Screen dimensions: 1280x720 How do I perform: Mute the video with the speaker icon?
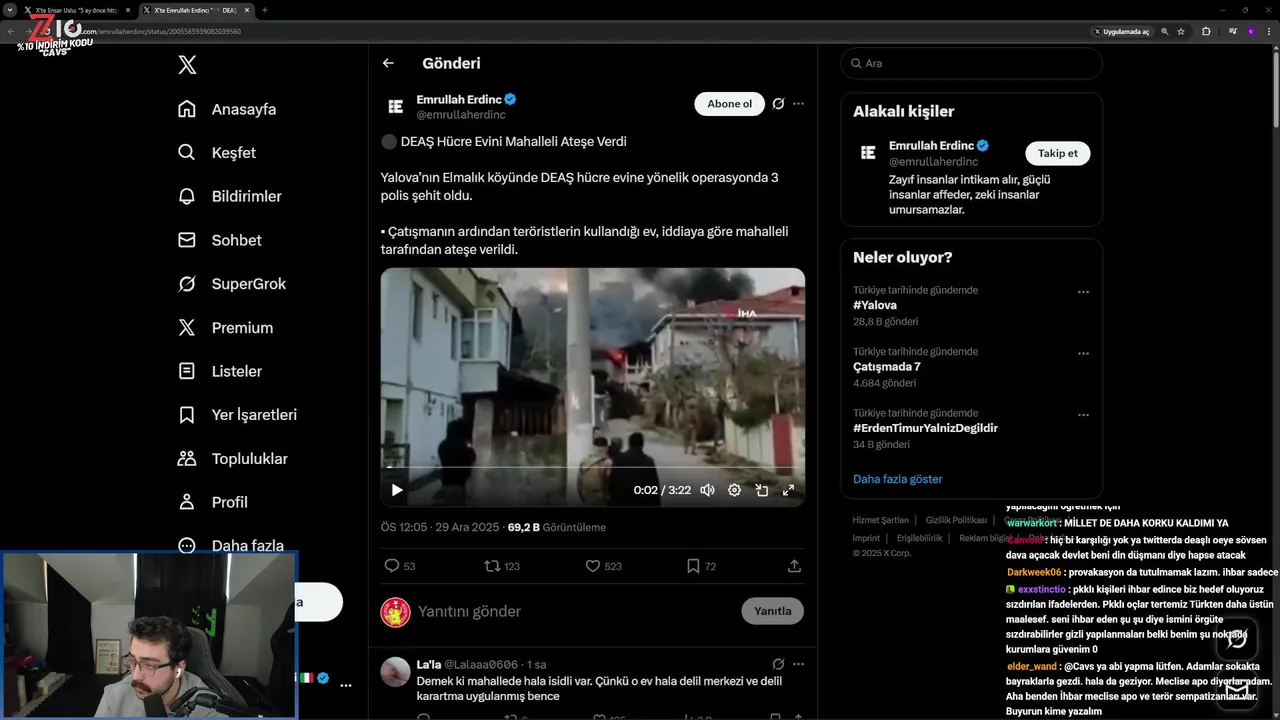click(707, 490)
